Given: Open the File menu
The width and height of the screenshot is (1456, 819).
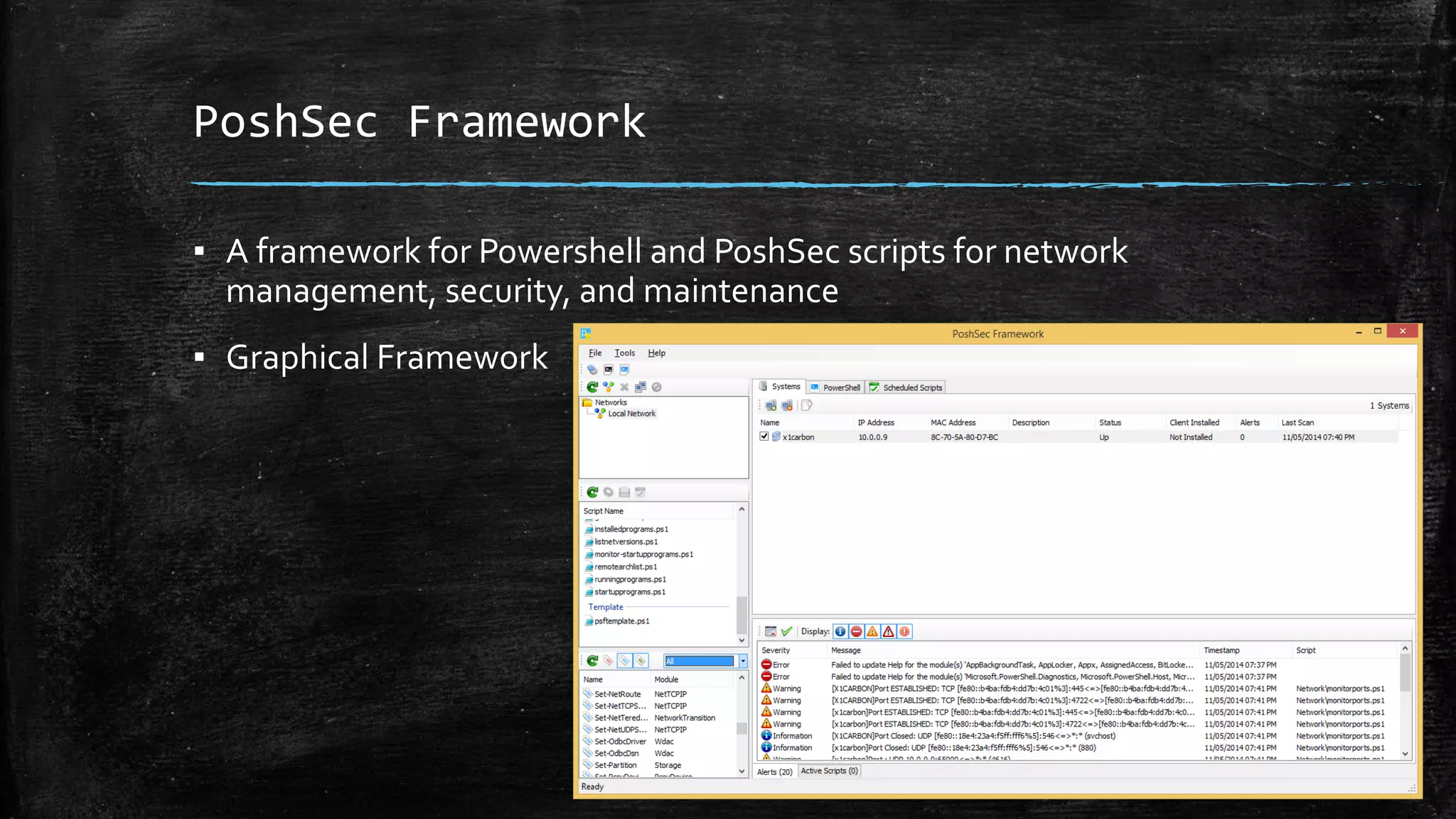Looking at the screenshot, I should click(x=595, y=353).
